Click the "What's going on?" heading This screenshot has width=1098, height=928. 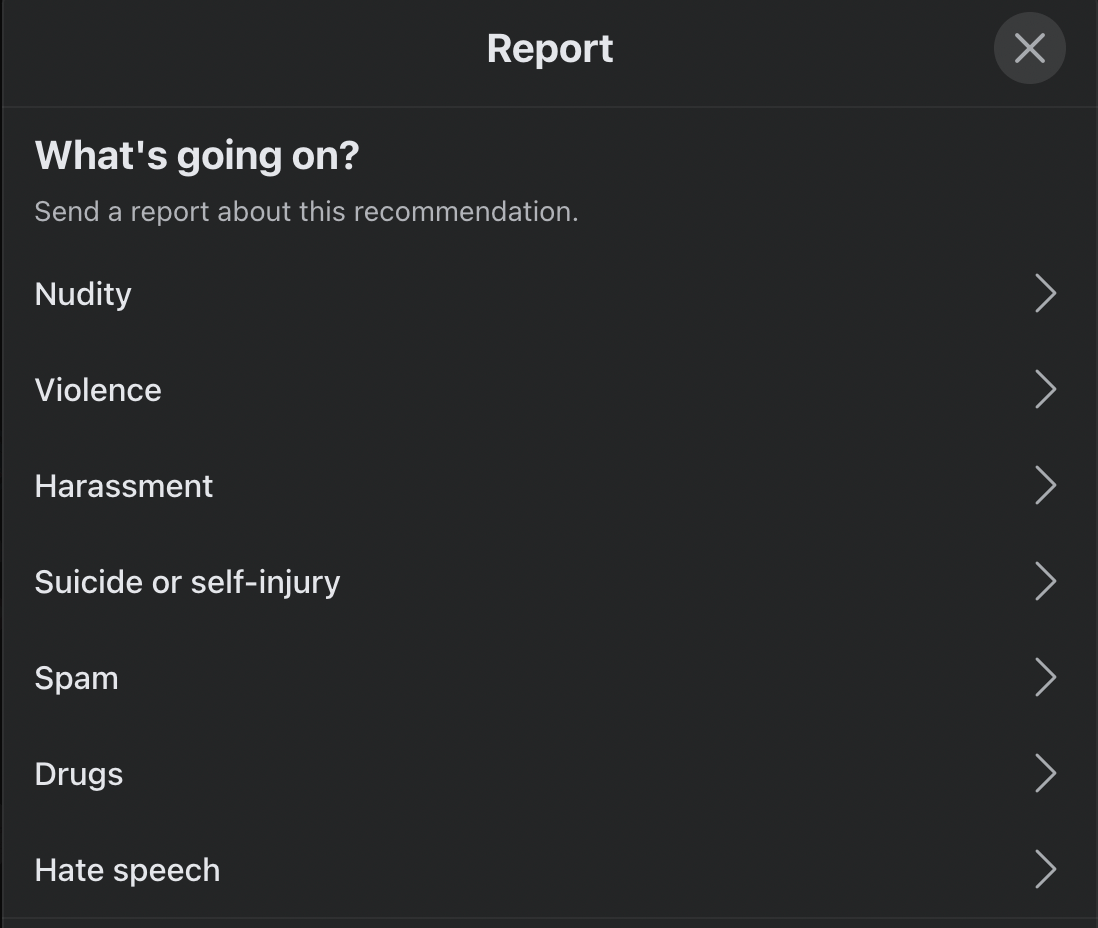pos(196,156)
